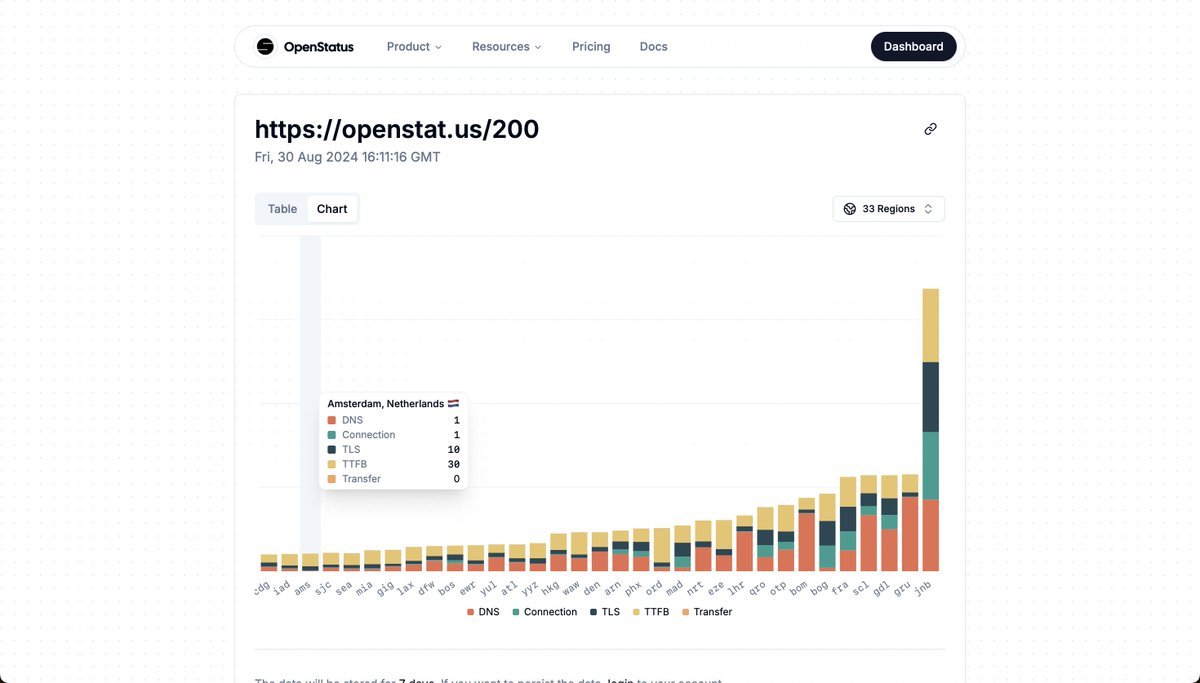Click the TTFB row in the tooltip
Screen dimensions: 1200x683
click(x=394, y=465)
